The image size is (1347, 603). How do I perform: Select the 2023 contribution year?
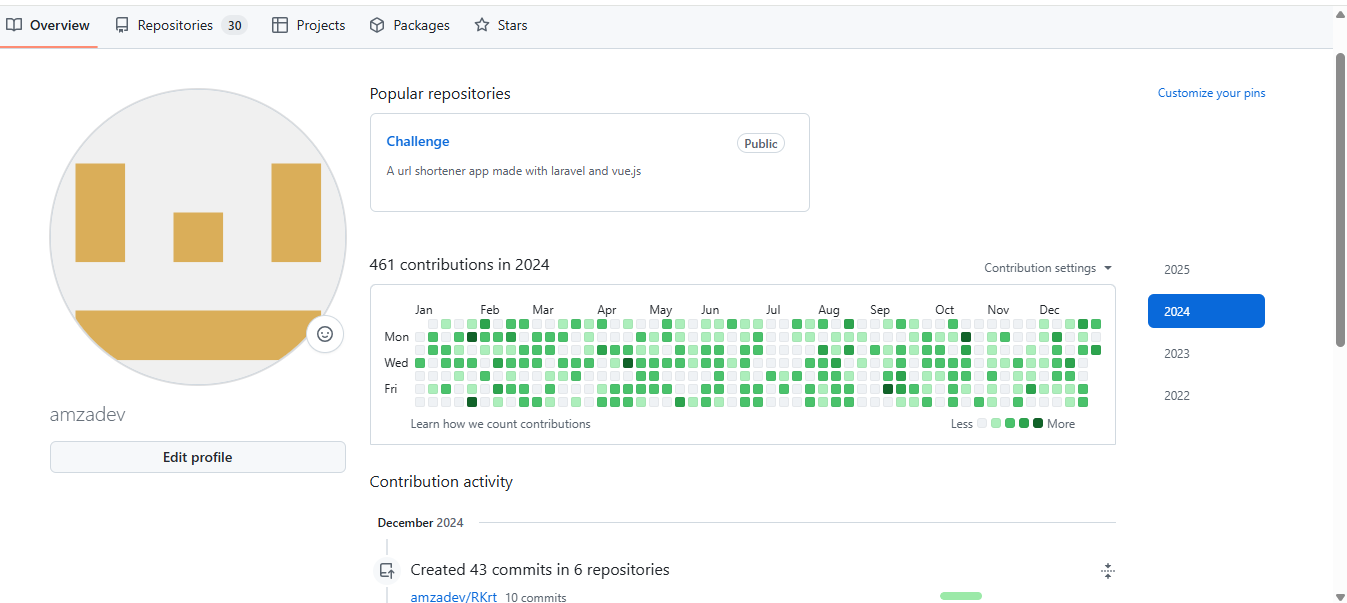1177,354
